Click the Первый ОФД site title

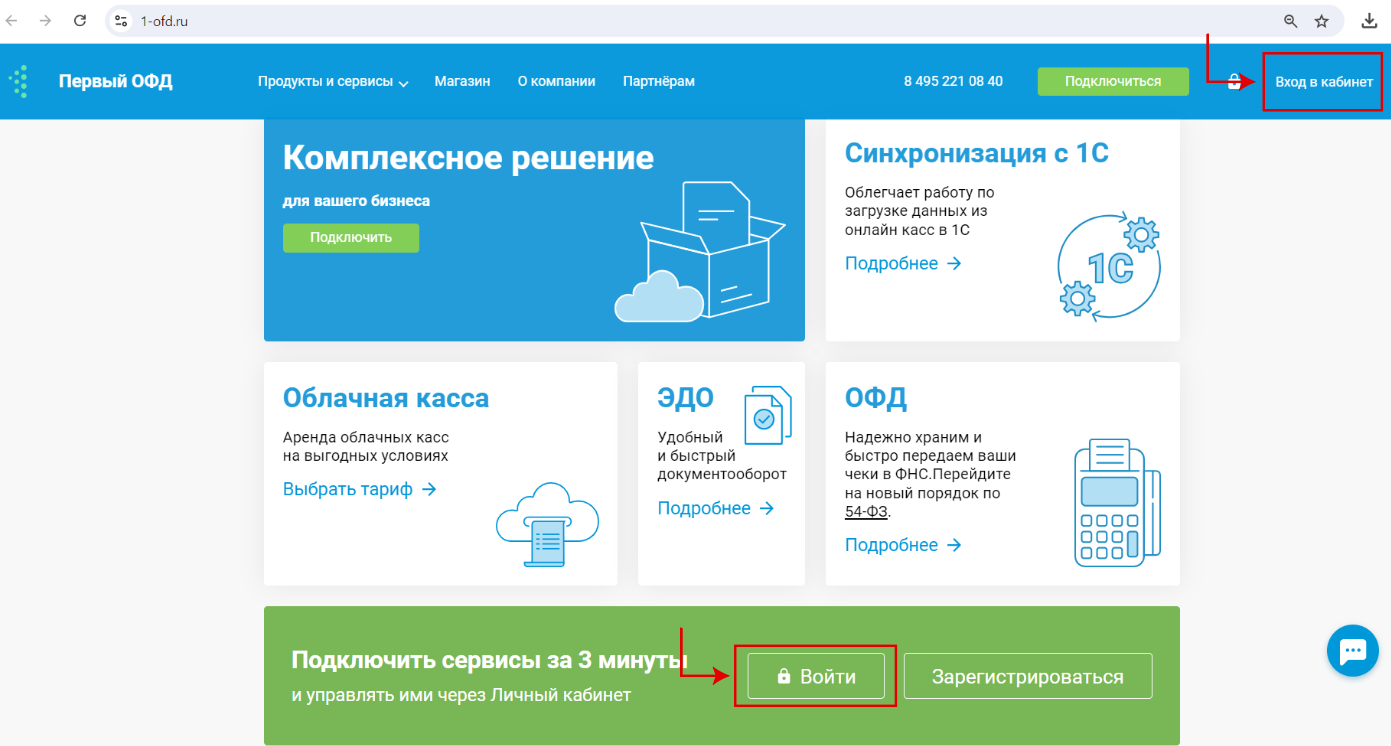tap(116, 82)
